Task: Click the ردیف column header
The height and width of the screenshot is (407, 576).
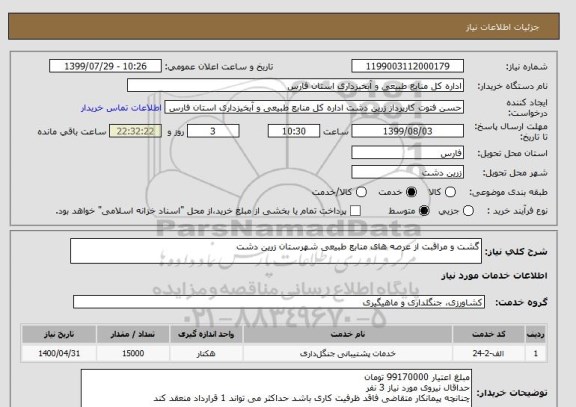Action: coord(536,334)
